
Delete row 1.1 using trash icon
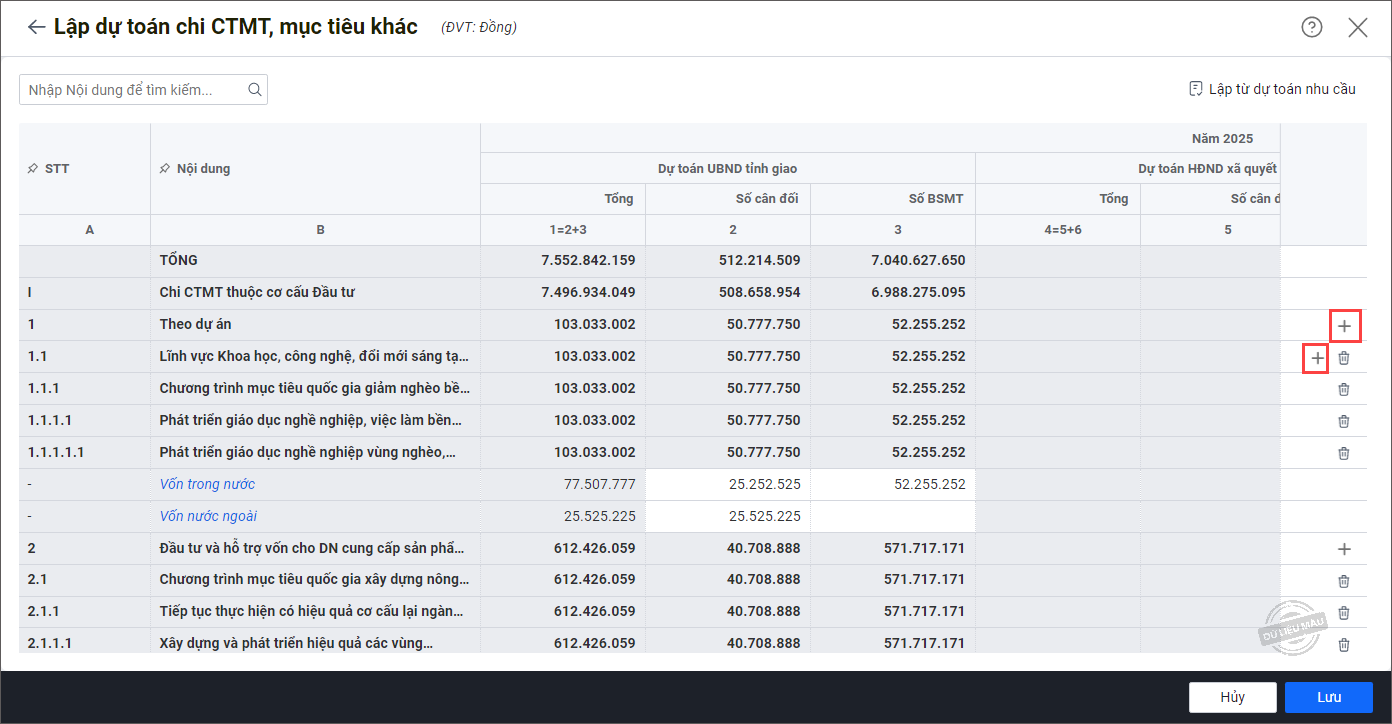1344,358
